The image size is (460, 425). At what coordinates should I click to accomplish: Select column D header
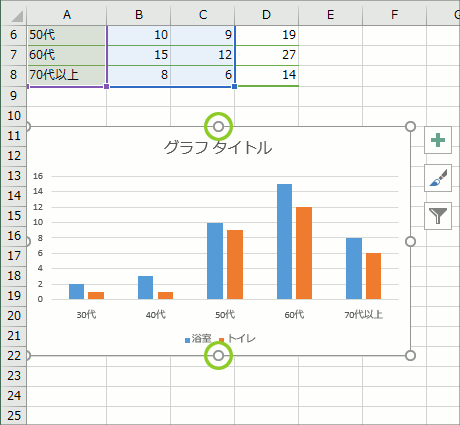tap(266, 15)
